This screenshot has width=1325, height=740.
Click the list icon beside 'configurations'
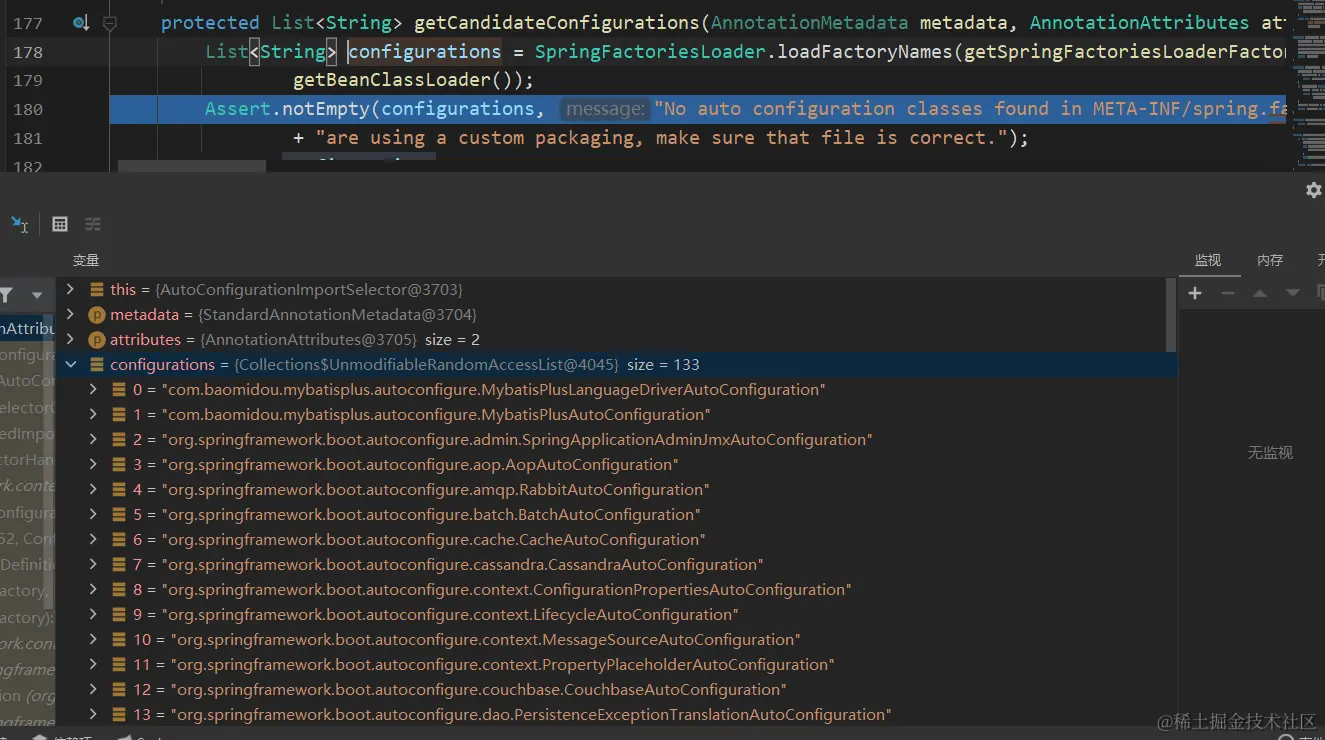tap(97, 365)
